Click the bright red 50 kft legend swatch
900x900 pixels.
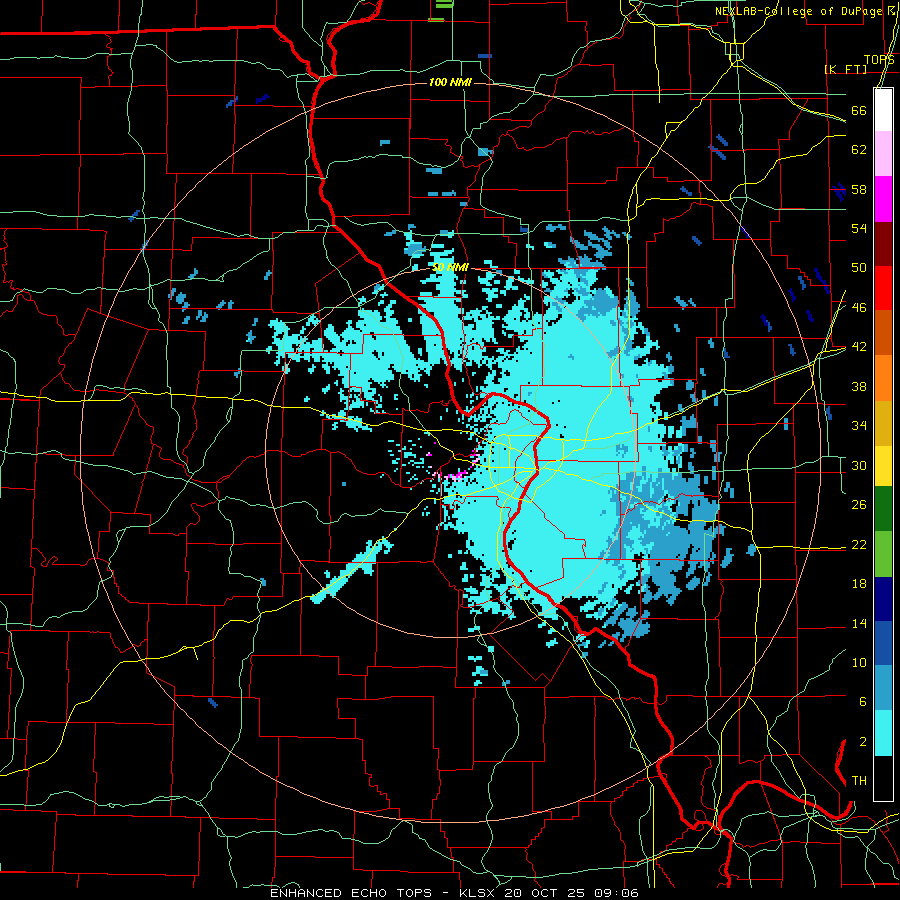click(883, 288)
